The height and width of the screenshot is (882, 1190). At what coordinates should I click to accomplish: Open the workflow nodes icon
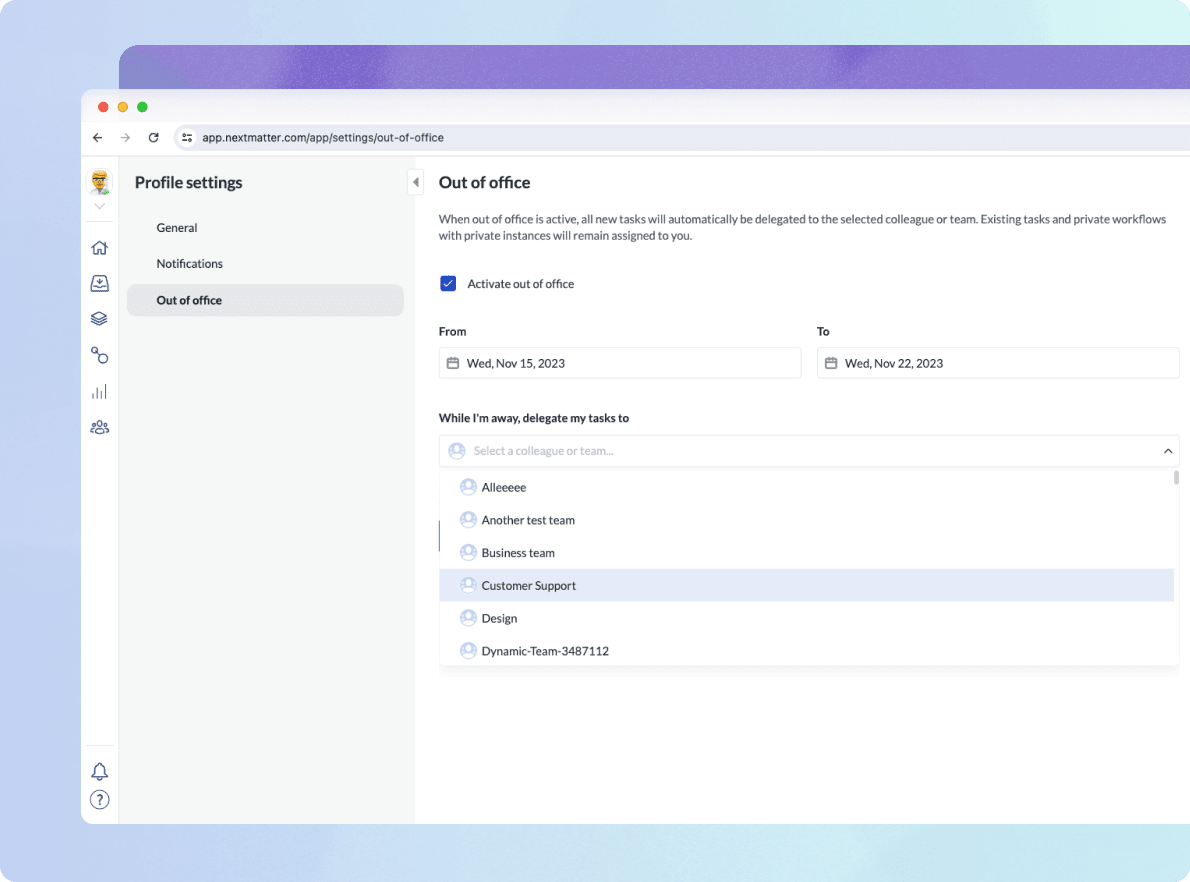(x=99, y=355)
